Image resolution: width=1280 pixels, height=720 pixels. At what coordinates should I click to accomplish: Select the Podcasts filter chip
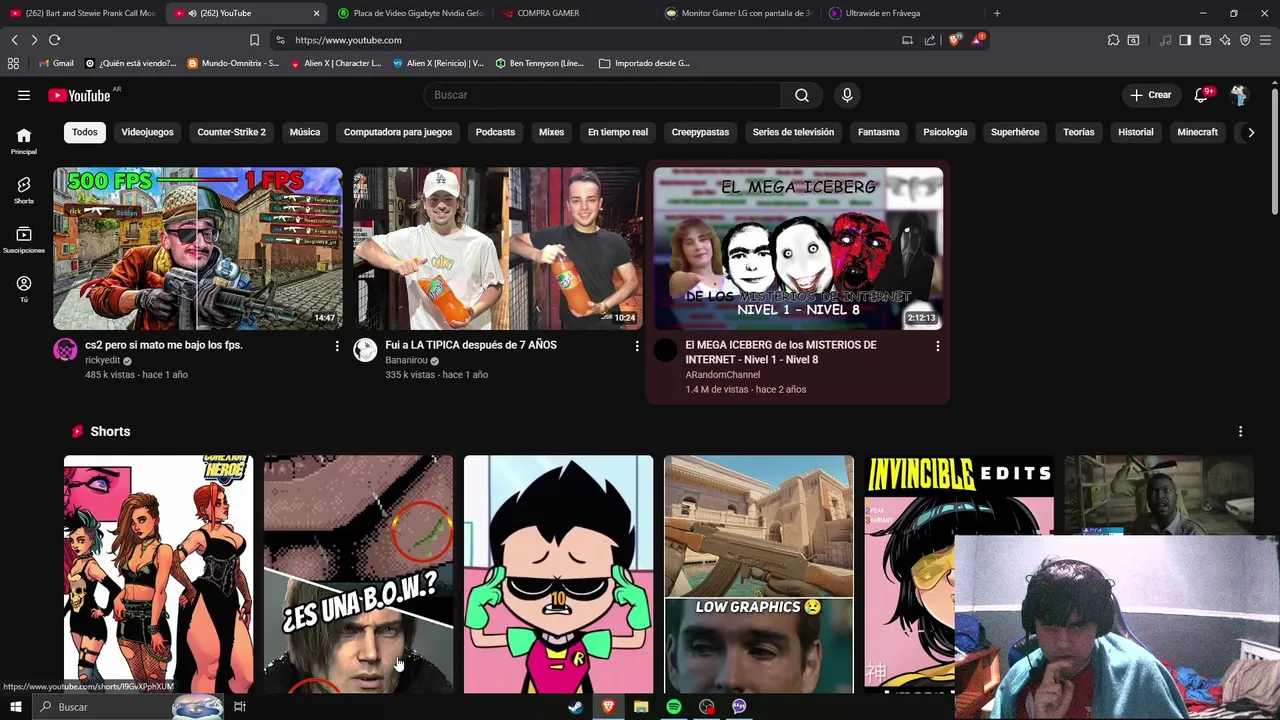(x=495, y=132)
